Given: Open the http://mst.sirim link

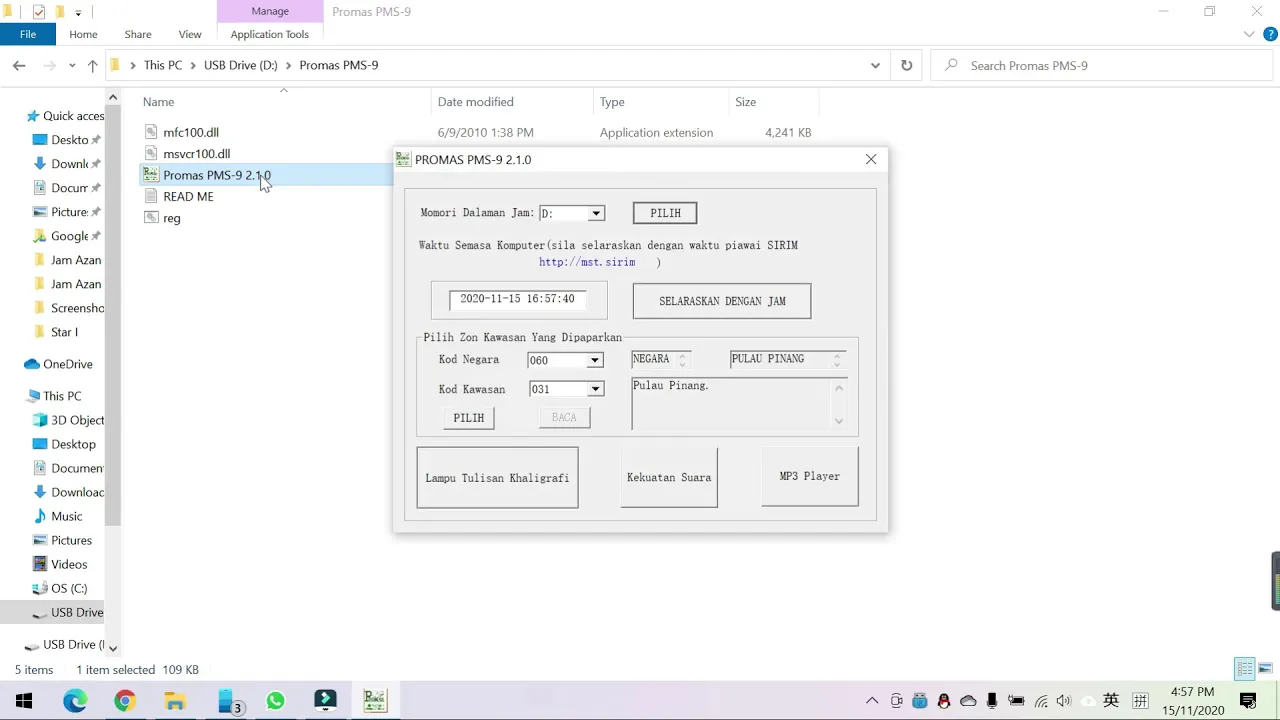Looking at the screenshot, I should point(587,262).
